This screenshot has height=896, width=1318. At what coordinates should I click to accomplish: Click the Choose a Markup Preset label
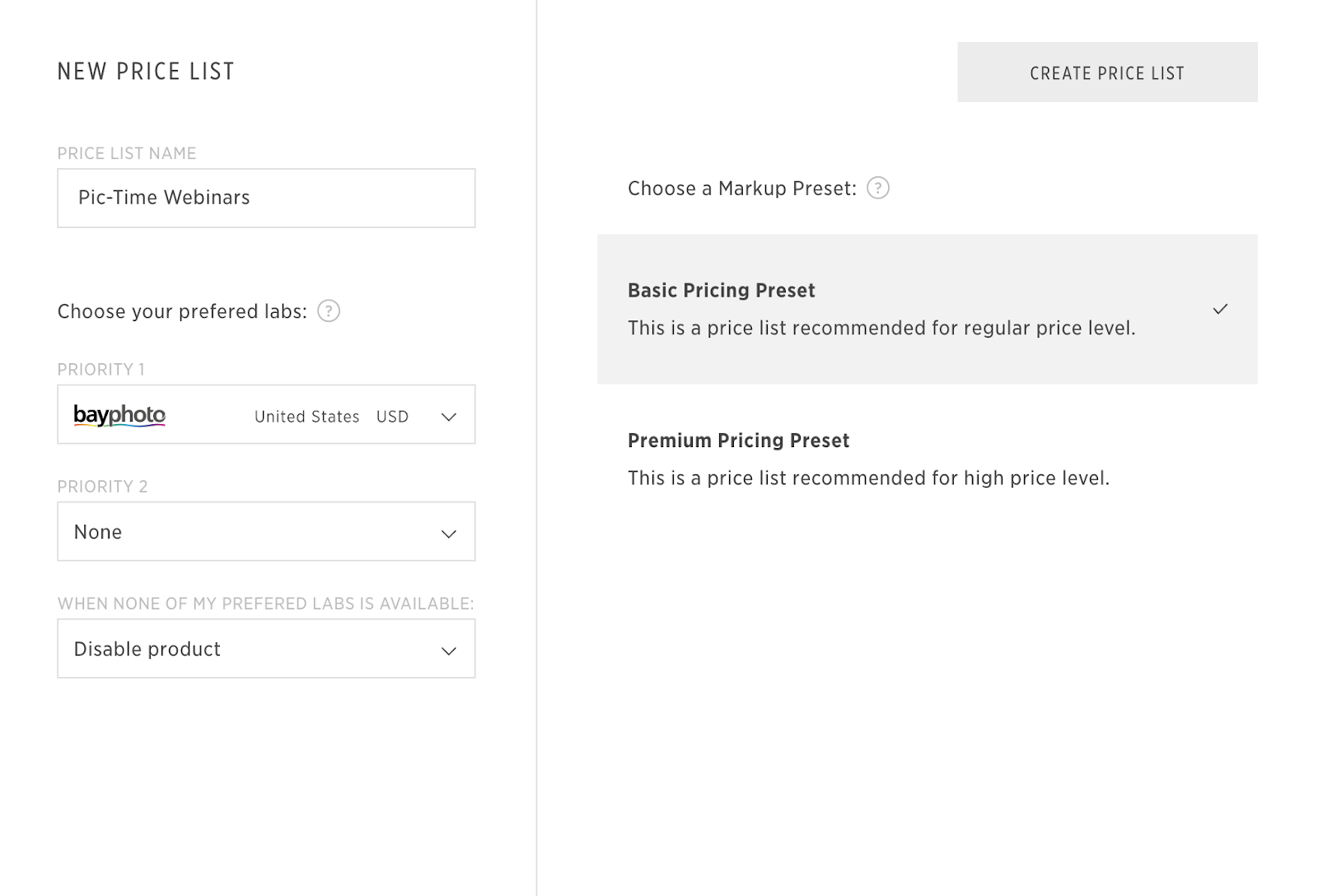pyautogui.click(x=741, y=189)
